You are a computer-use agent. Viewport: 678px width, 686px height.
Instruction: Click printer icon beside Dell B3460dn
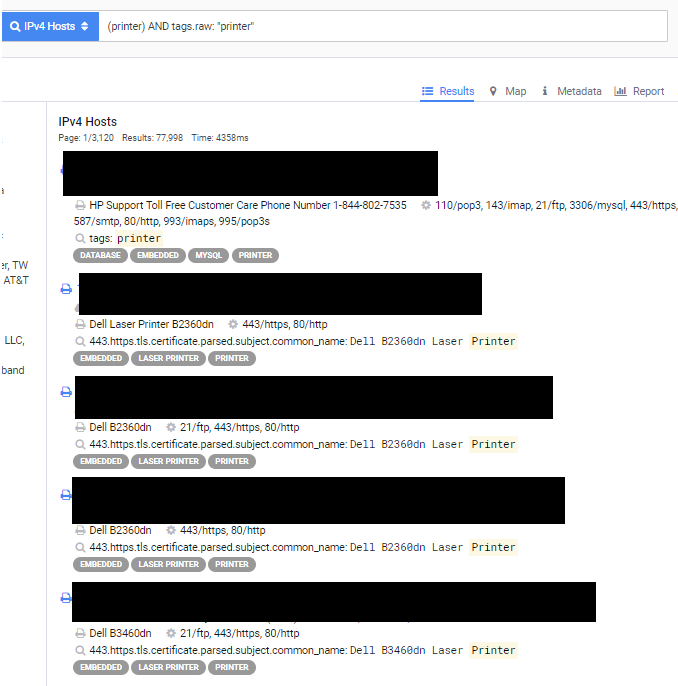80,633
